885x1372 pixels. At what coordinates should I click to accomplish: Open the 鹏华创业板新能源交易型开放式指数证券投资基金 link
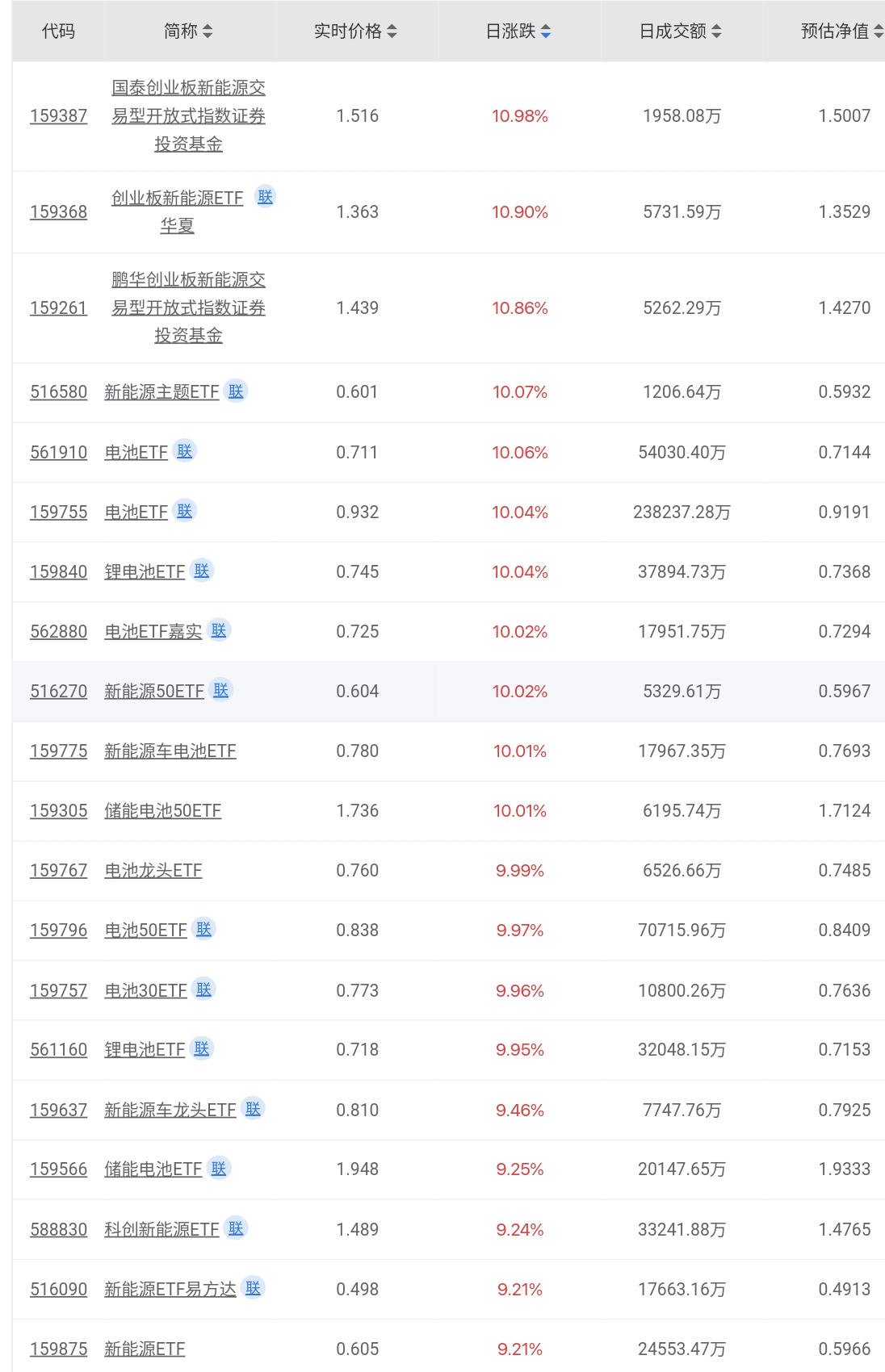[188, 307]
